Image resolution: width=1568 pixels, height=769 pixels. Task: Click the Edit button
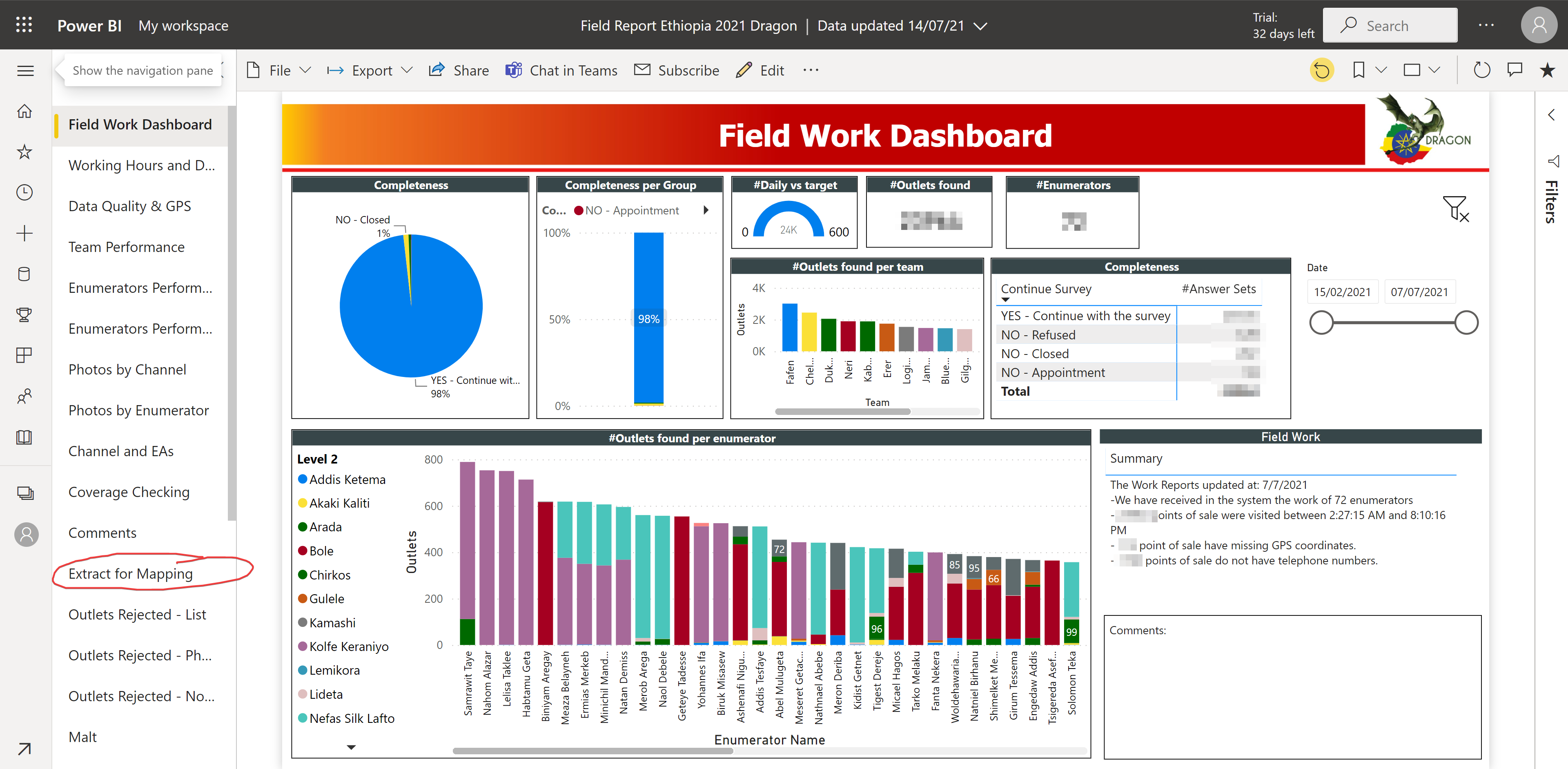point(760,71)
